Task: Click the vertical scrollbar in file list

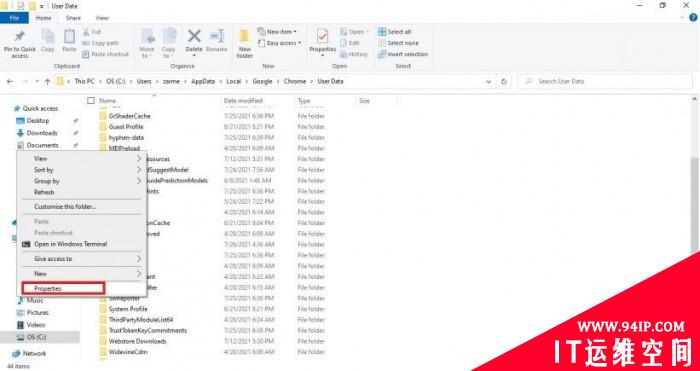Action: tap(694, 205)
